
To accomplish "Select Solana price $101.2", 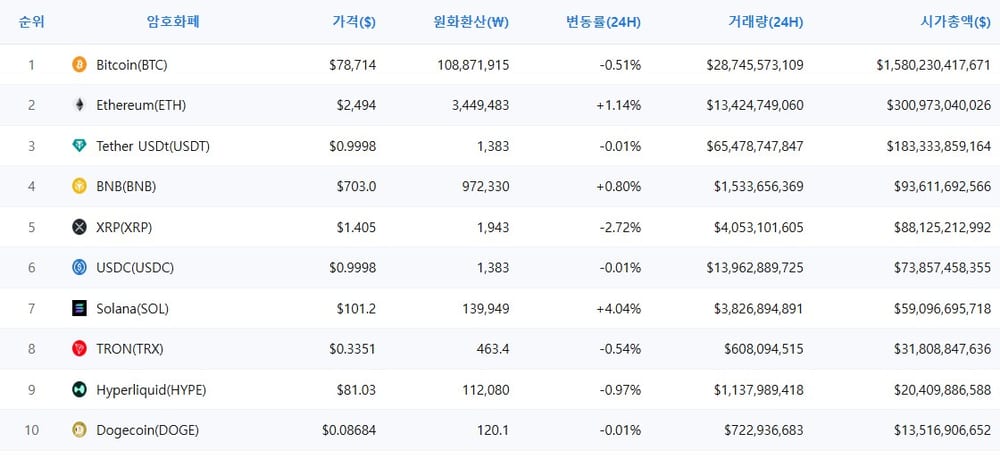I will pos(357,309).
